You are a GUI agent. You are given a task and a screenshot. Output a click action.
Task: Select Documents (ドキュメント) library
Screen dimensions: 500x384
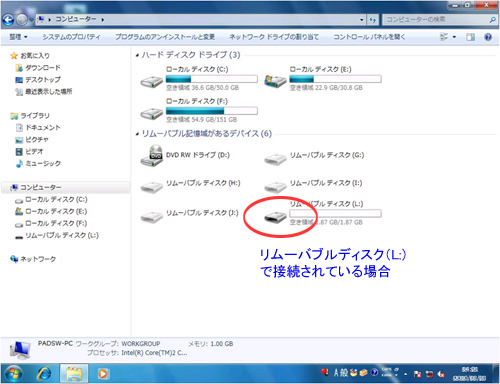coord(38,128)
